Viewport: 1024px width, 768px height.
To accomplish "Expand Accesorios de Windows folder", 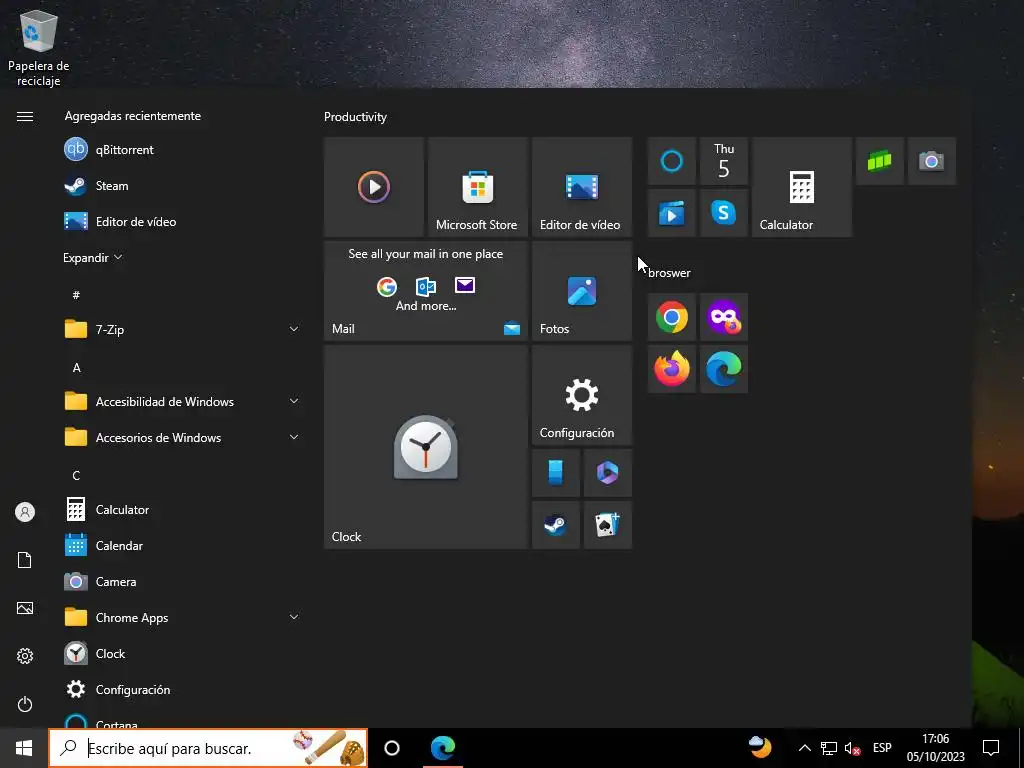I will click(x=183, y=438).
